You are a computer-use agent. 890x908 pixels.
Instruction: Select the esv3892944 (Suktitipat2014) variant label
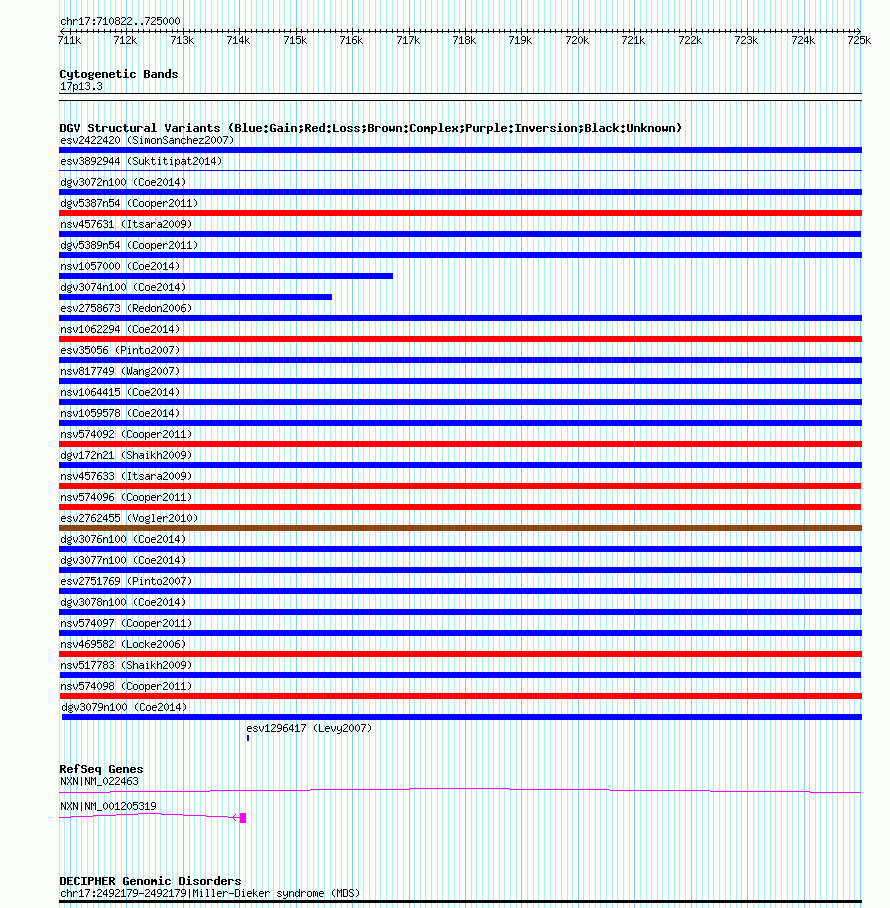[x=141, y=162]
